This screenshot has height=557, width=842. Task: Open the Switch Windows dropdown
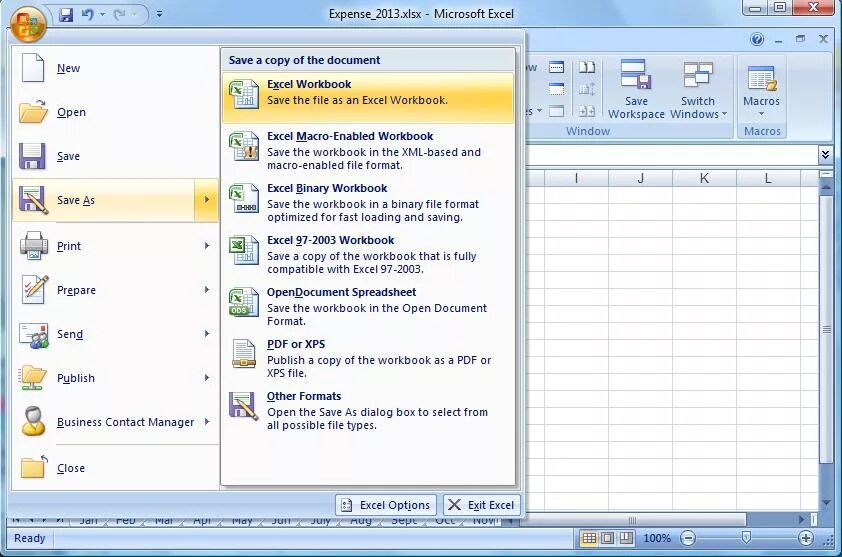click(x=698, y=89)
